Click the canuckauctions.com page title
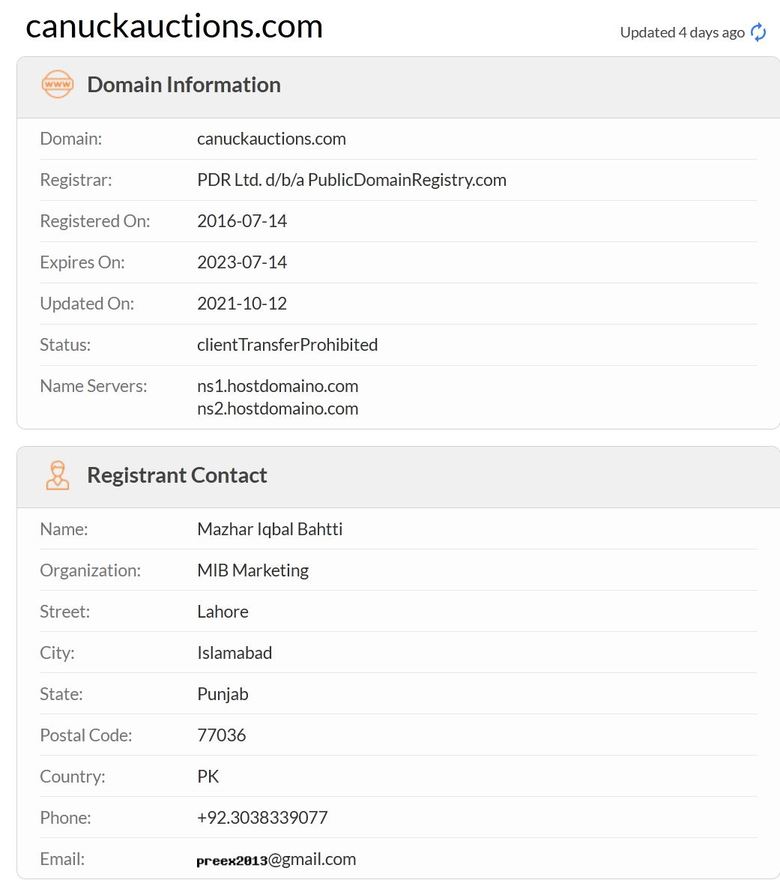780x892 pixels. [x=174, y=26]
